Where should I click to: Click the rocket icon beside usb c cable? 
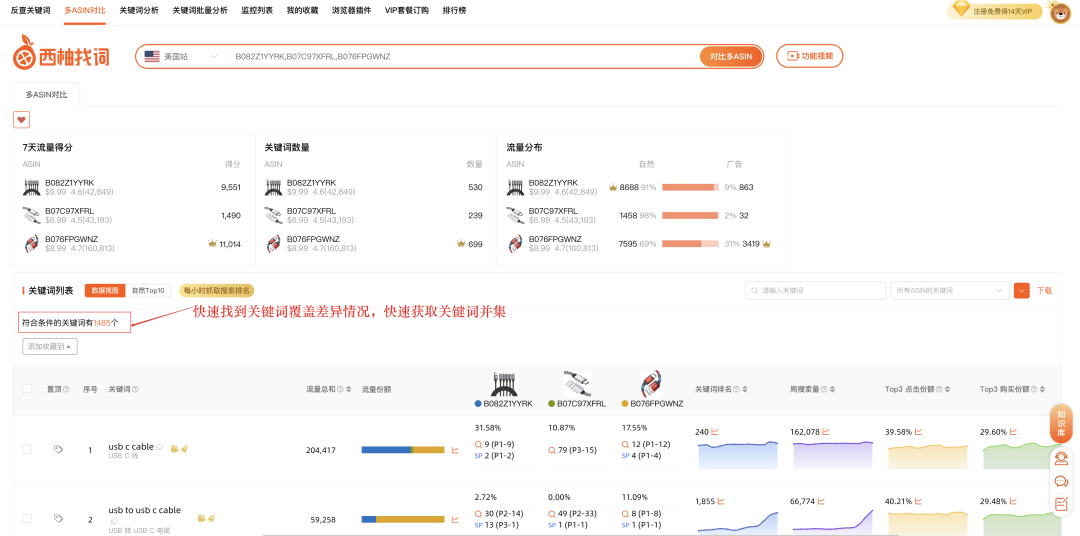(184, 449)
